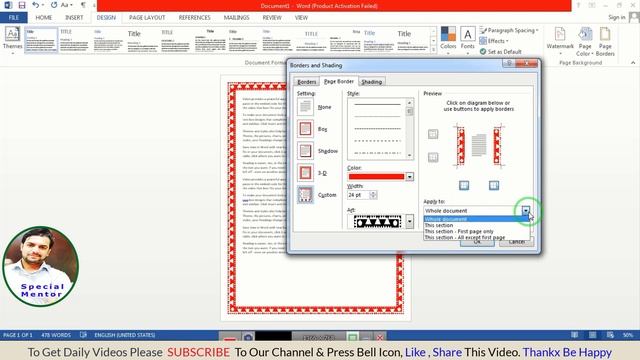Open the VIEW ribbon tab
The height and width of the screenshot is (360, 640).
coord(301,18)
